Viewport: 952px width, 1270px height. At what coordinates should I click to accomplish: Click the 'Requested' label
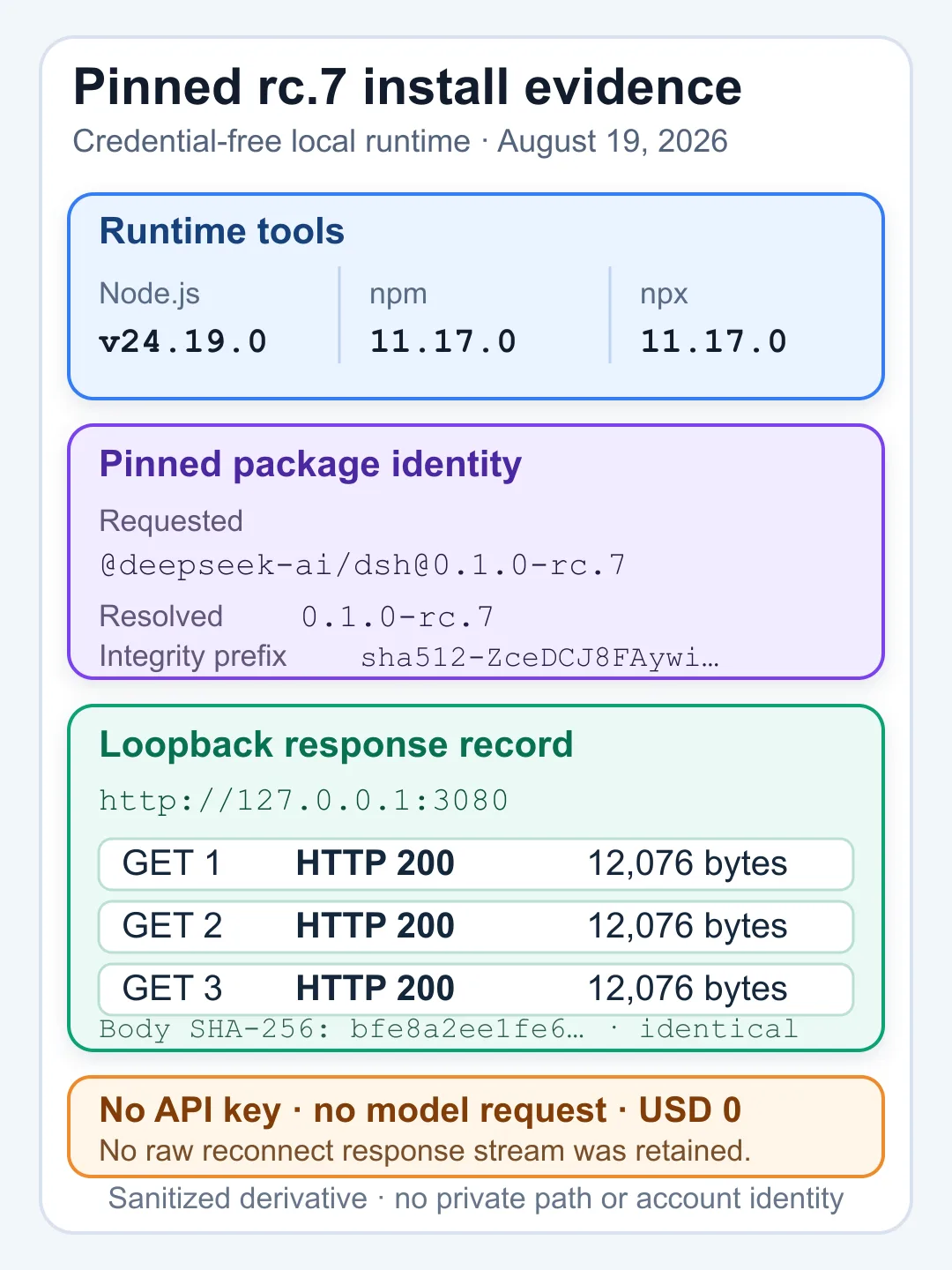point(171,521)
